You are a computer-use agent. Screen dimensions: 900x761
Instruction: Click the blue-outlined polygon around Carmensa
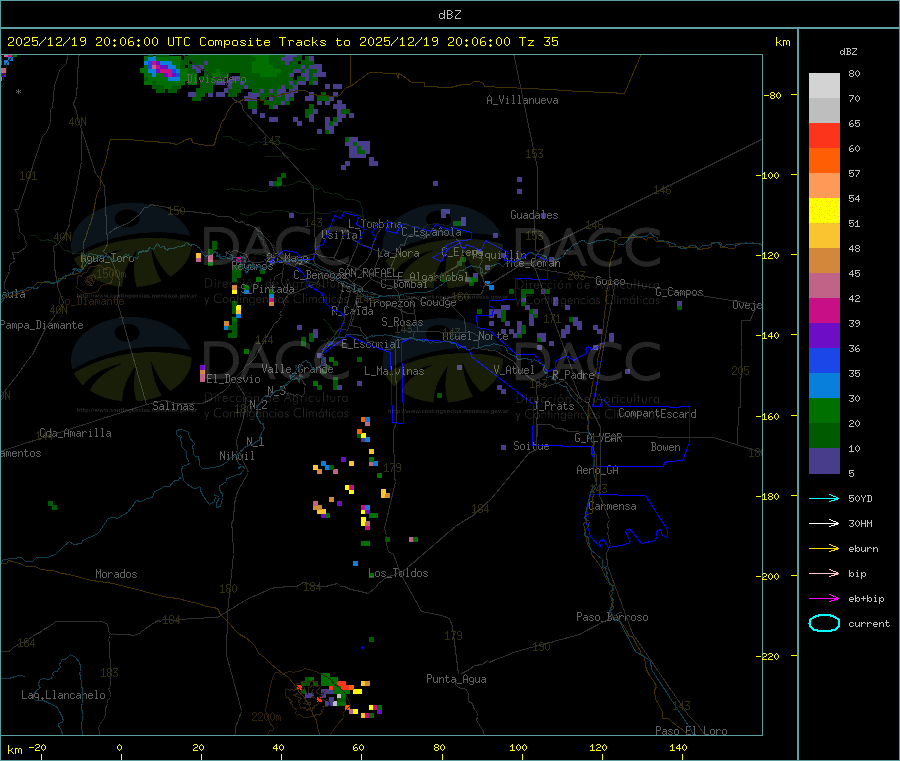coord(626,520)
